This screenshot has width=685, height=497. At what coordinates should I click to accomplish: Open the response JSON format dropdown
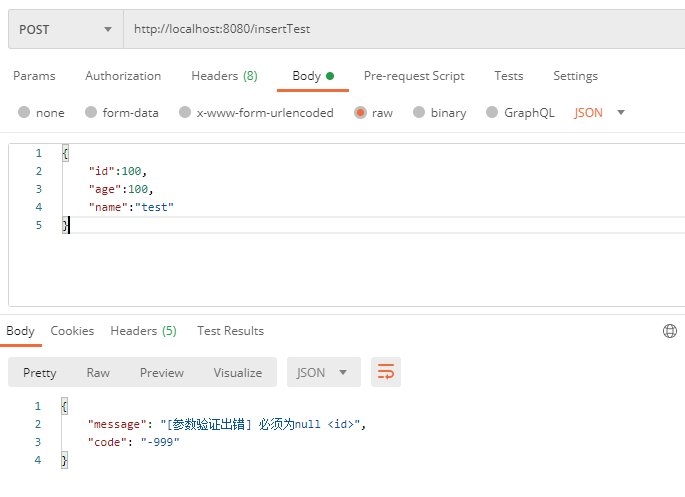324,372
